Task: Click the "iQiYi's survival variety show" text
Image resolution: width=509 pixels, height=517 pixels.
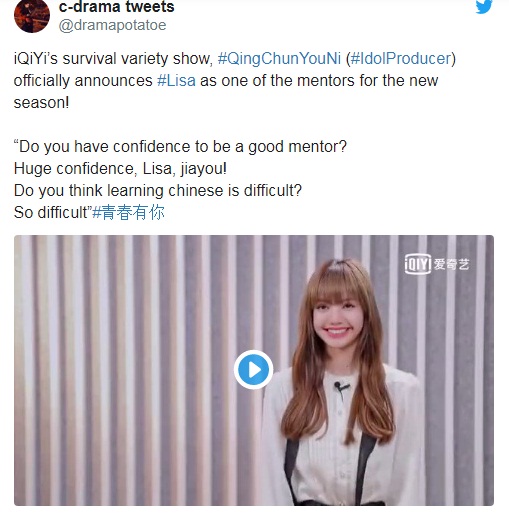Action: tap(113, 59)
